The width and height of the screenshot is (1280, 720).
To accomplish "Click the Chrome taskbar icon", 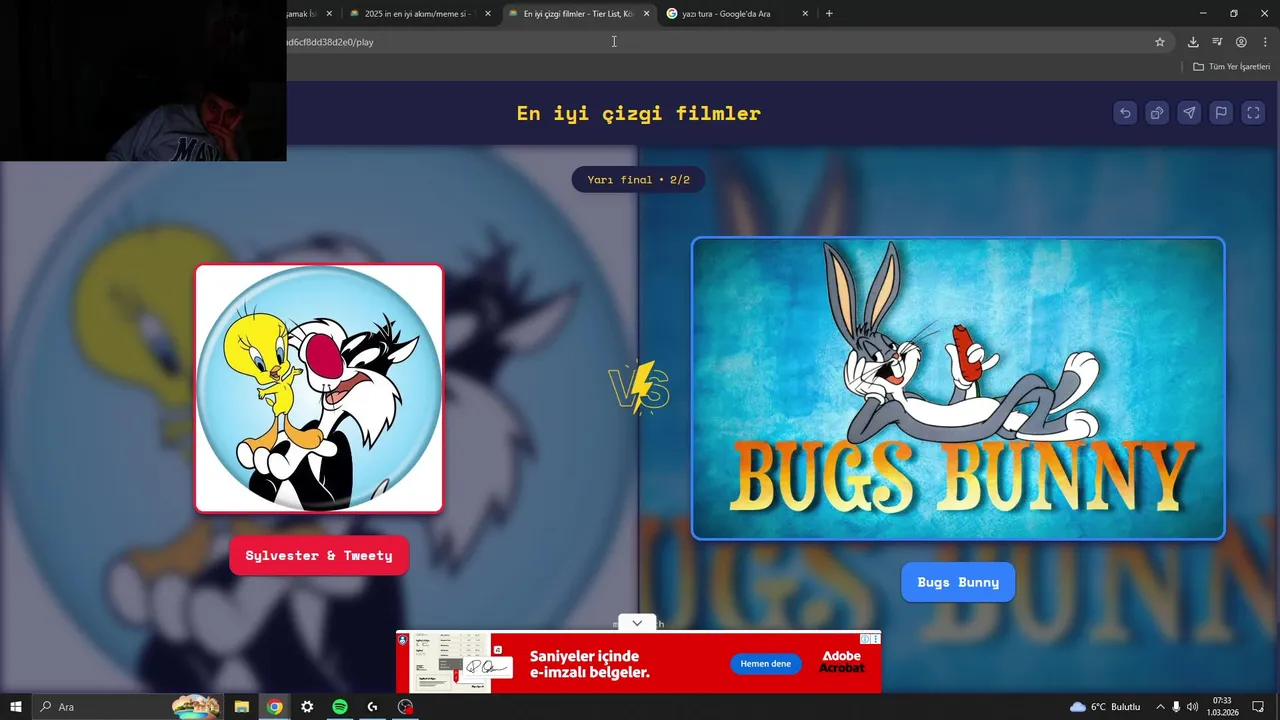I will (x=274, y=707).
